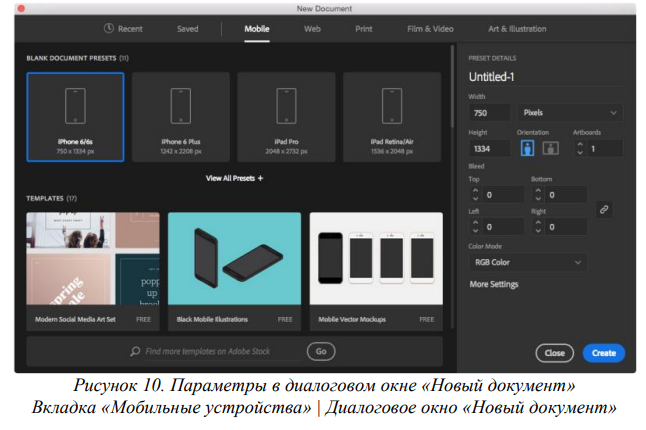Expand View All Presets

tap(234, 178)
